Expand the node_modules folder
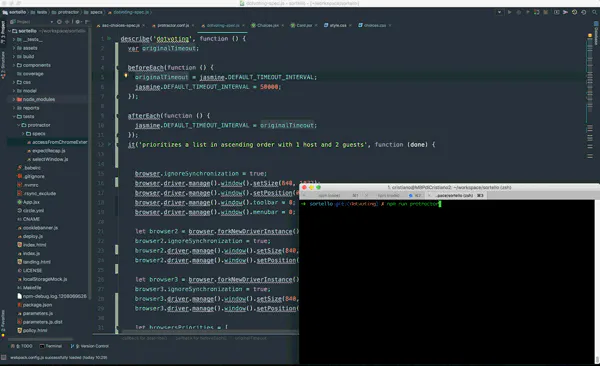 coord(14,99)
